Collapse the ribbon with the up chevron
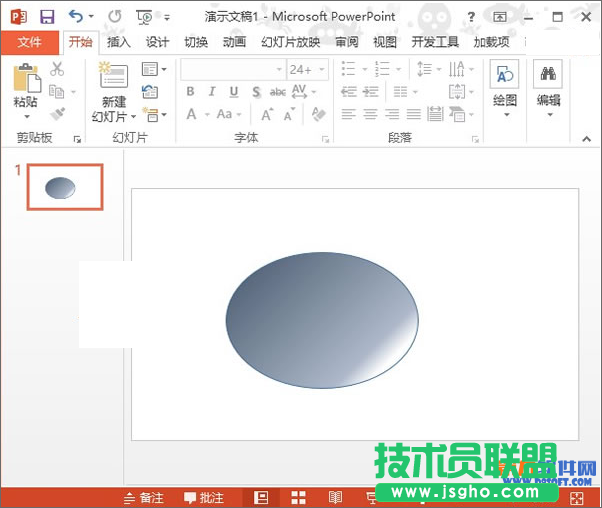The image size is (602, 508). [586, 139]
